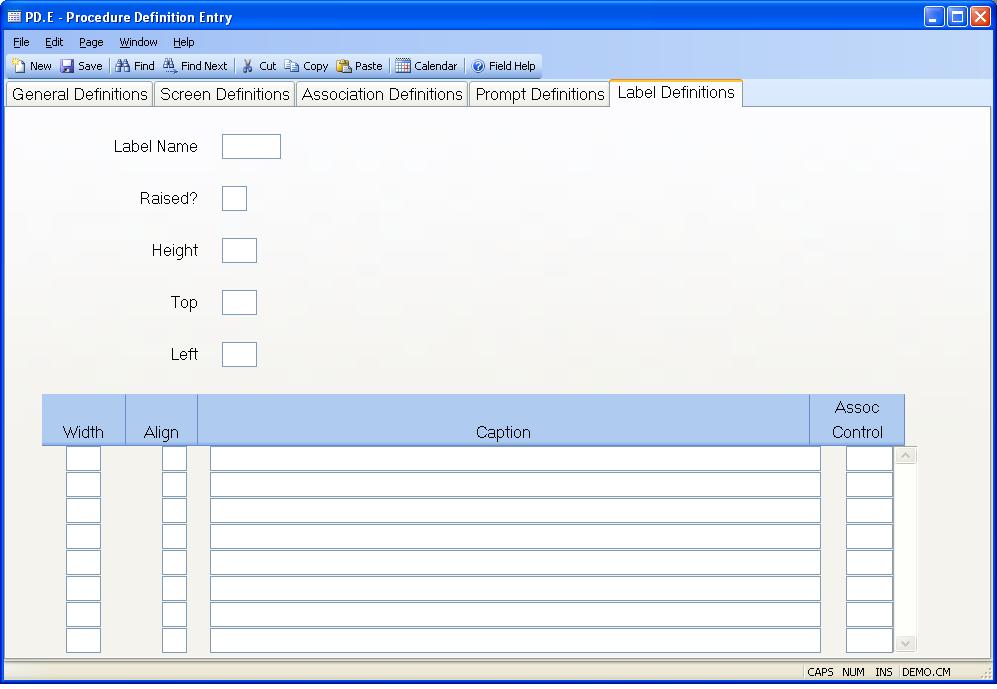Viewport: 997px width, 689px height.
Task: Maximize the PD.E window
Action: pos(957,17)
